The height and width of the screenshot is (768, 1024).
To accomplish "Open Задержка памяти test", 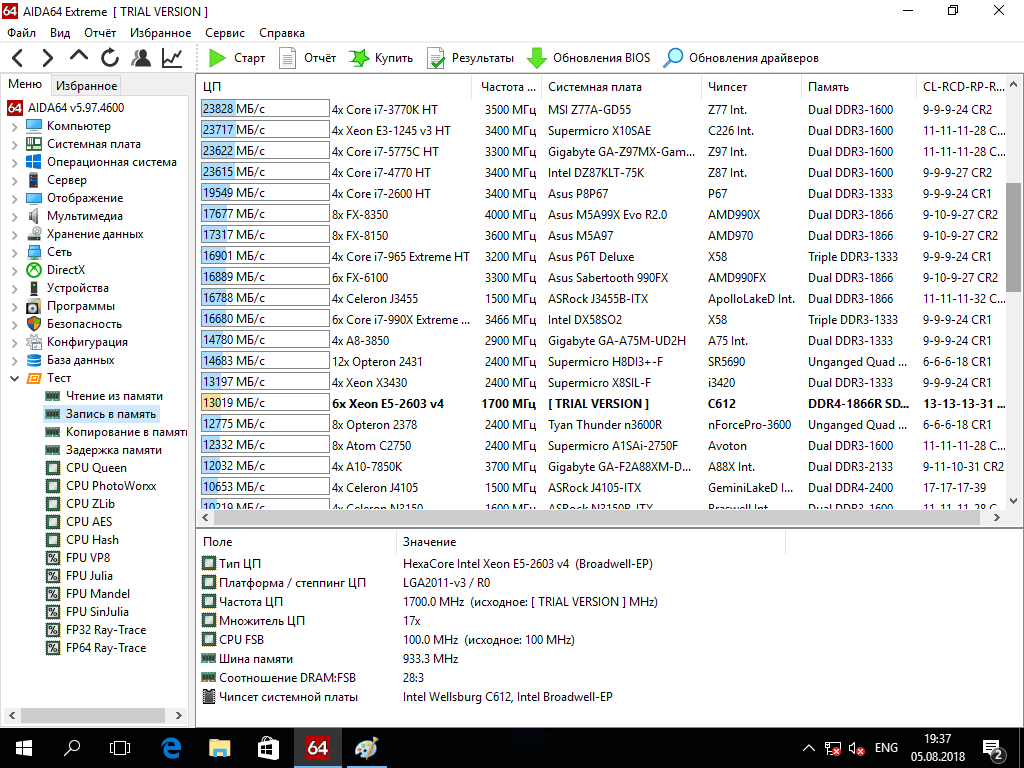I will tap(104, 450).
